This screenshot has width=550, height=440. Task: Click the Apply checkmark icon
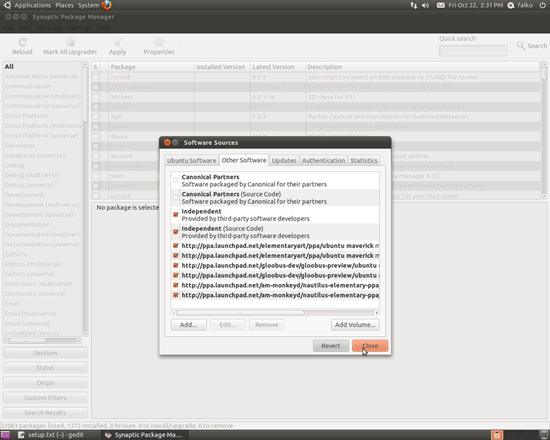coord(118,42)
